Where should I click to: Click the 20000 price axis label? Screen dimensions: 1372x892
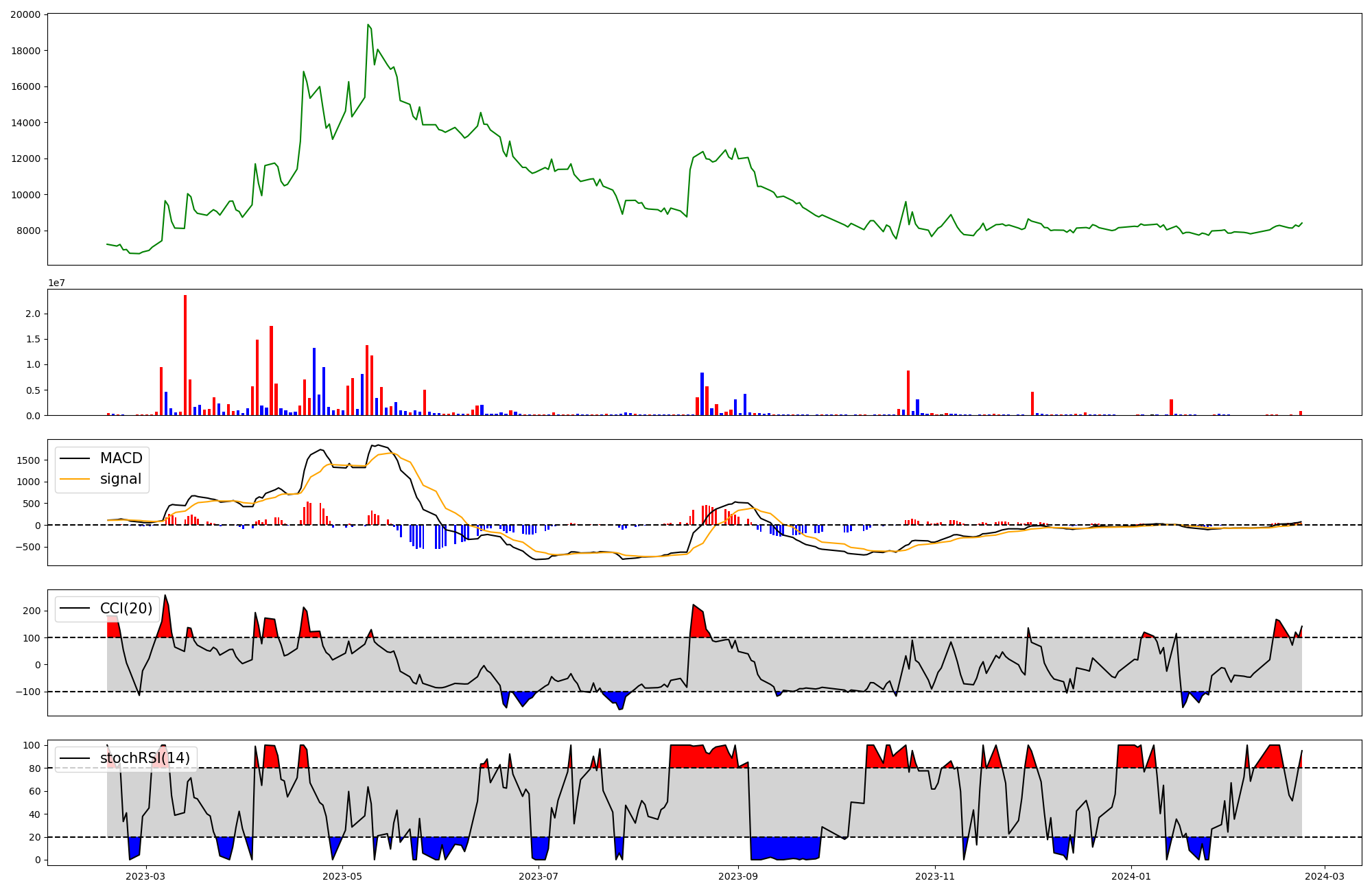(25, 14)
